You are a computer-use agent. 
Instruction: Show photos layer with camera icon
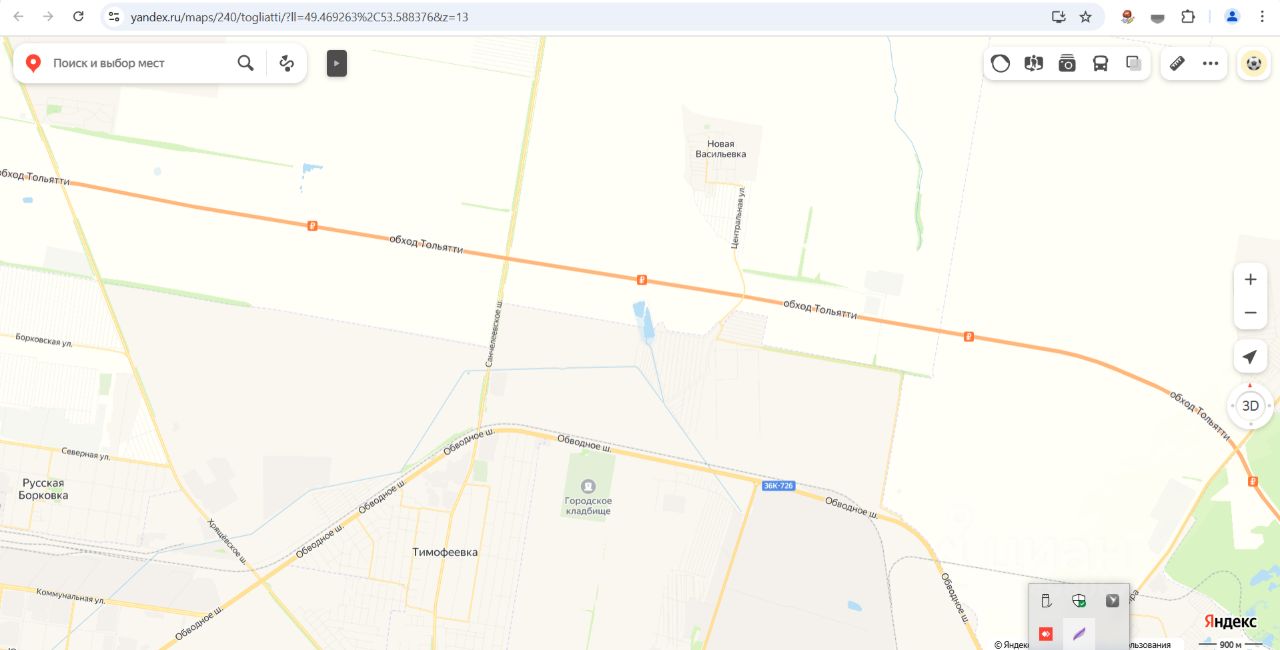click(x=1067, y=63)
